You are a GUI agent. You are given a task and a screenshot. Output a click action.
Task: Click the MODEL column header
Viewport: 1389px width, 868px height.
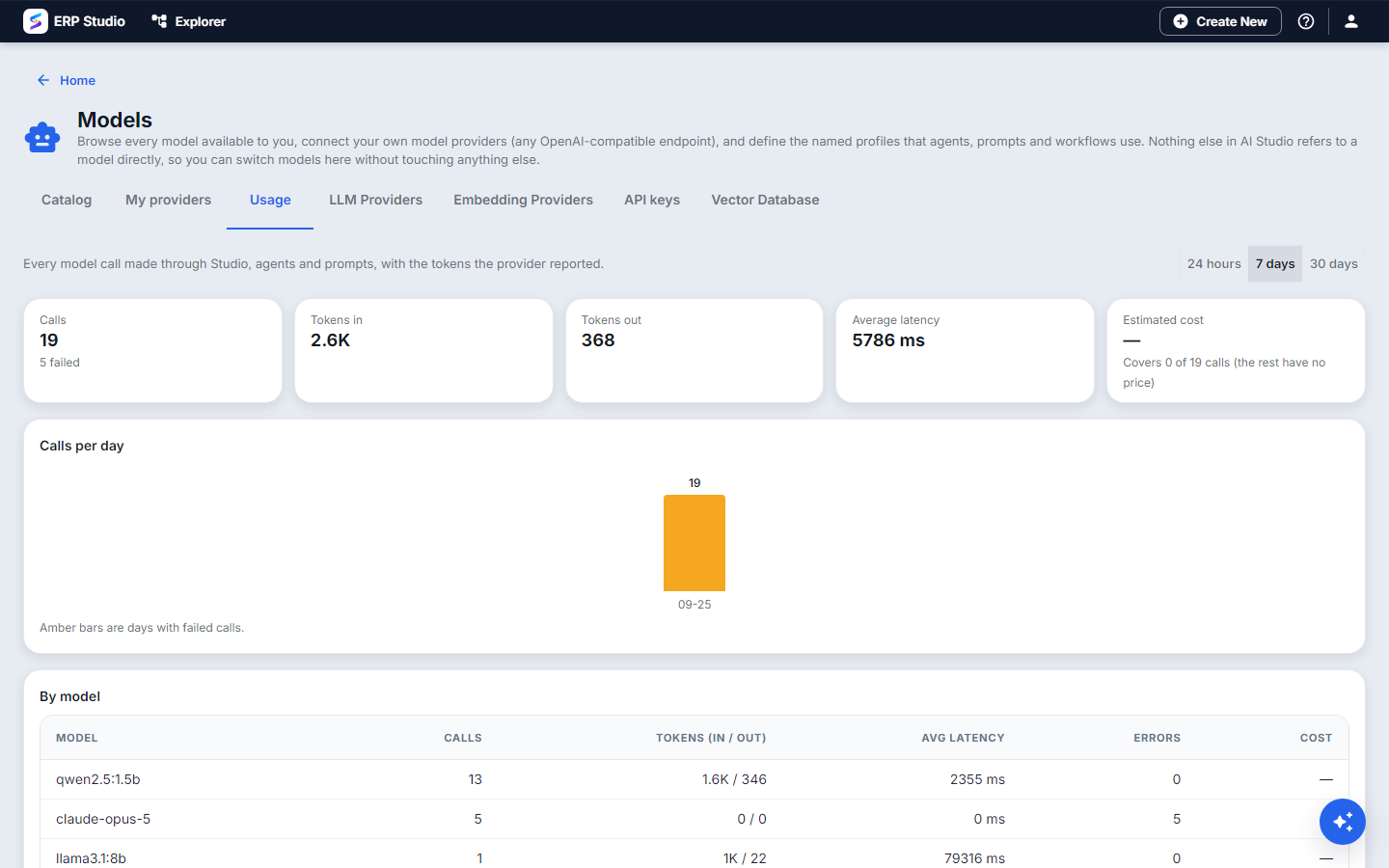[77, 738]
